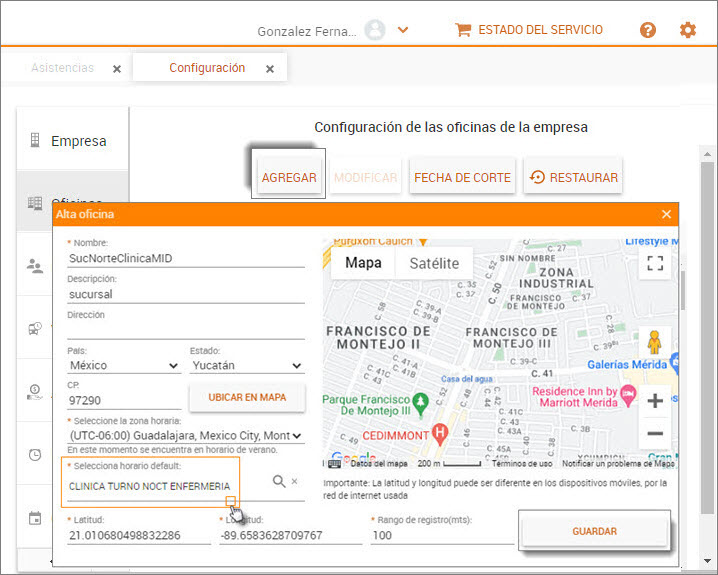Zoom out on the map
Viewport: 718px width, 575px height.
click(x=655, y=433)
